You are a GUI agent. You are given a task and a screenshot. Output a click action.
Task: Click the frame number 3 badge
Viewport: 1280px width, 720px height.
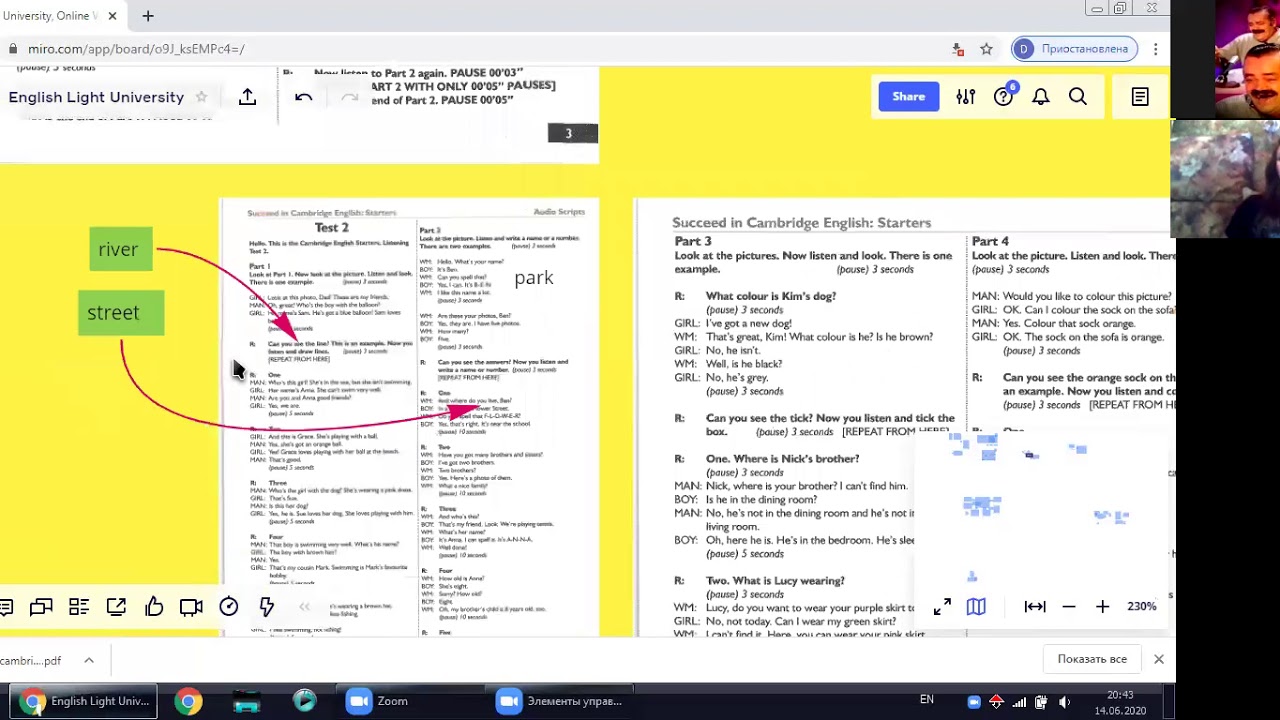[572, 133]
